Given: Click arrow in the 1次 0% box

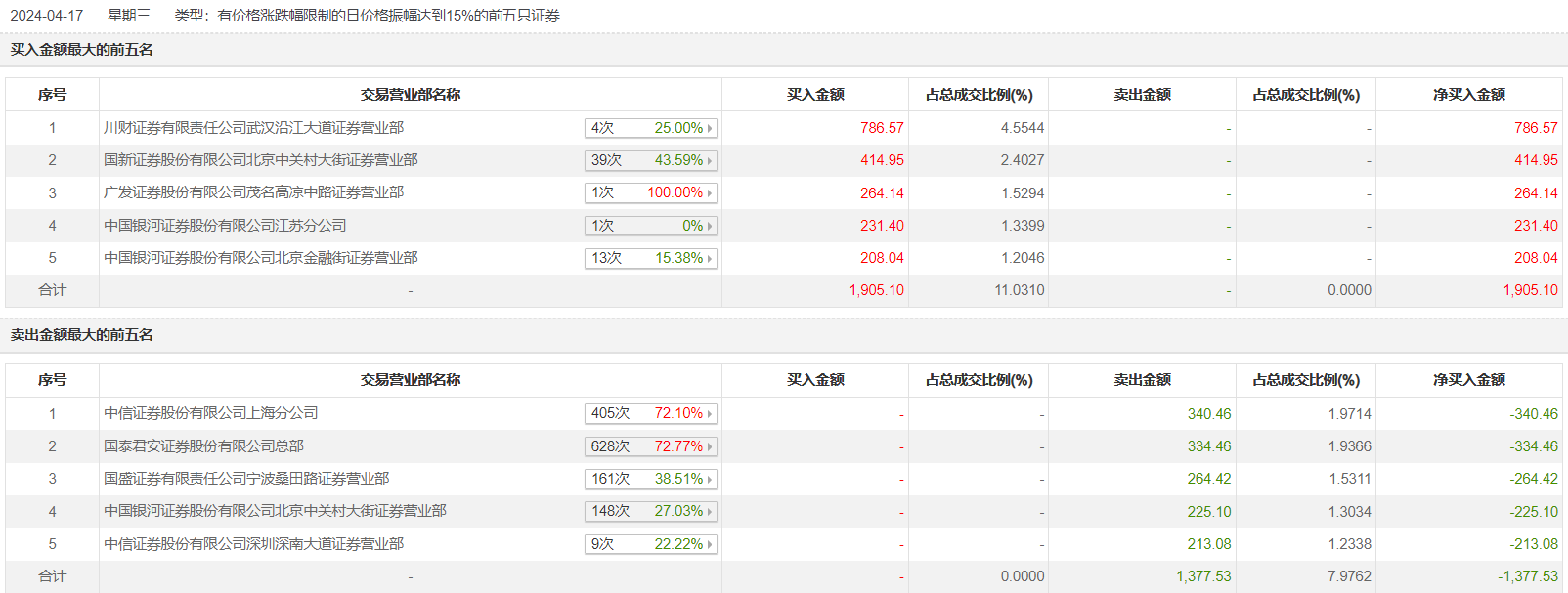Looking at the screenshot, I should coord(710,226).
